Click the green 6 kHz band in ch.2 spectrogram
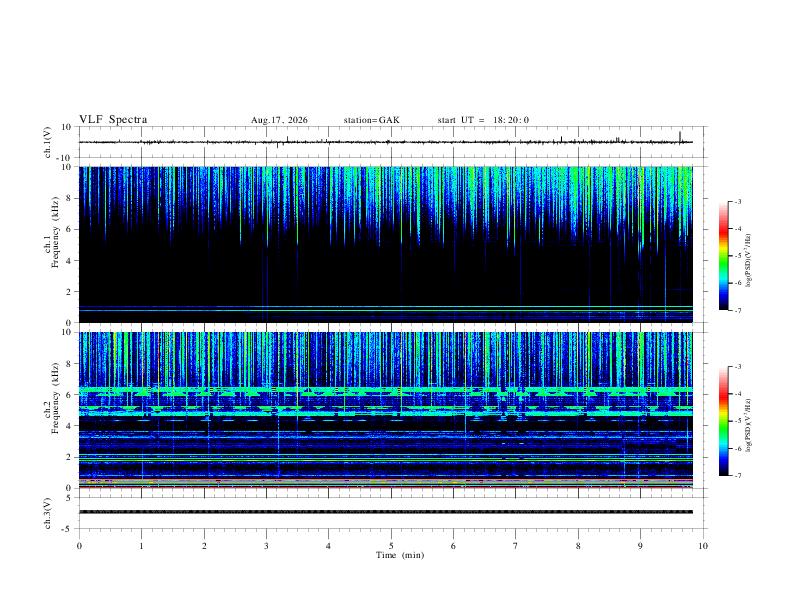Image resolution: width=792 pixels, height=612 pixels. click(386, 391)
